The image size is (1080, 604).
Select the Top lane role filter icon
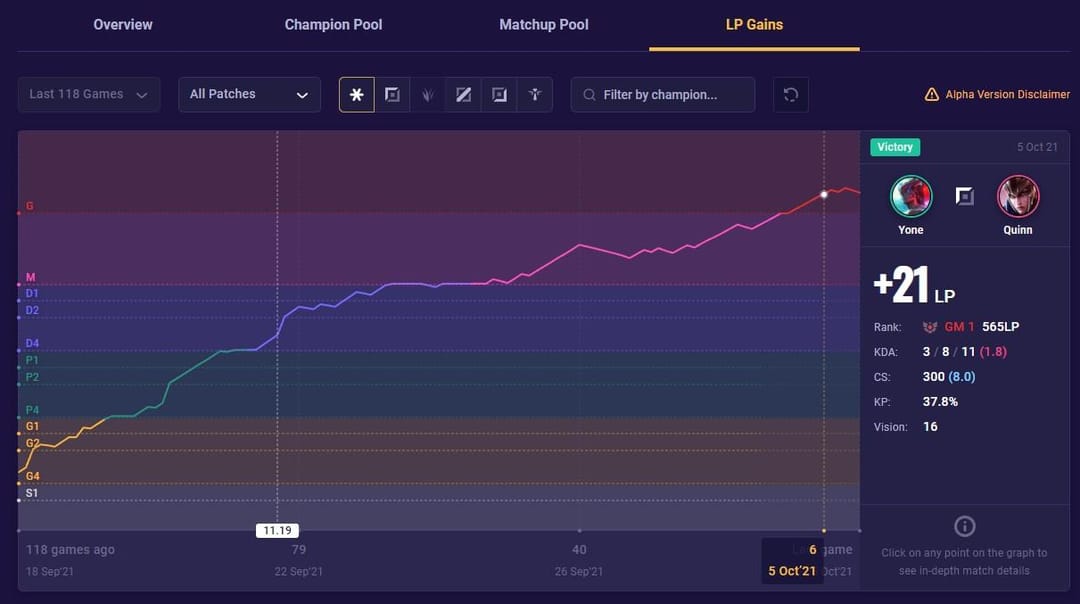392,94
